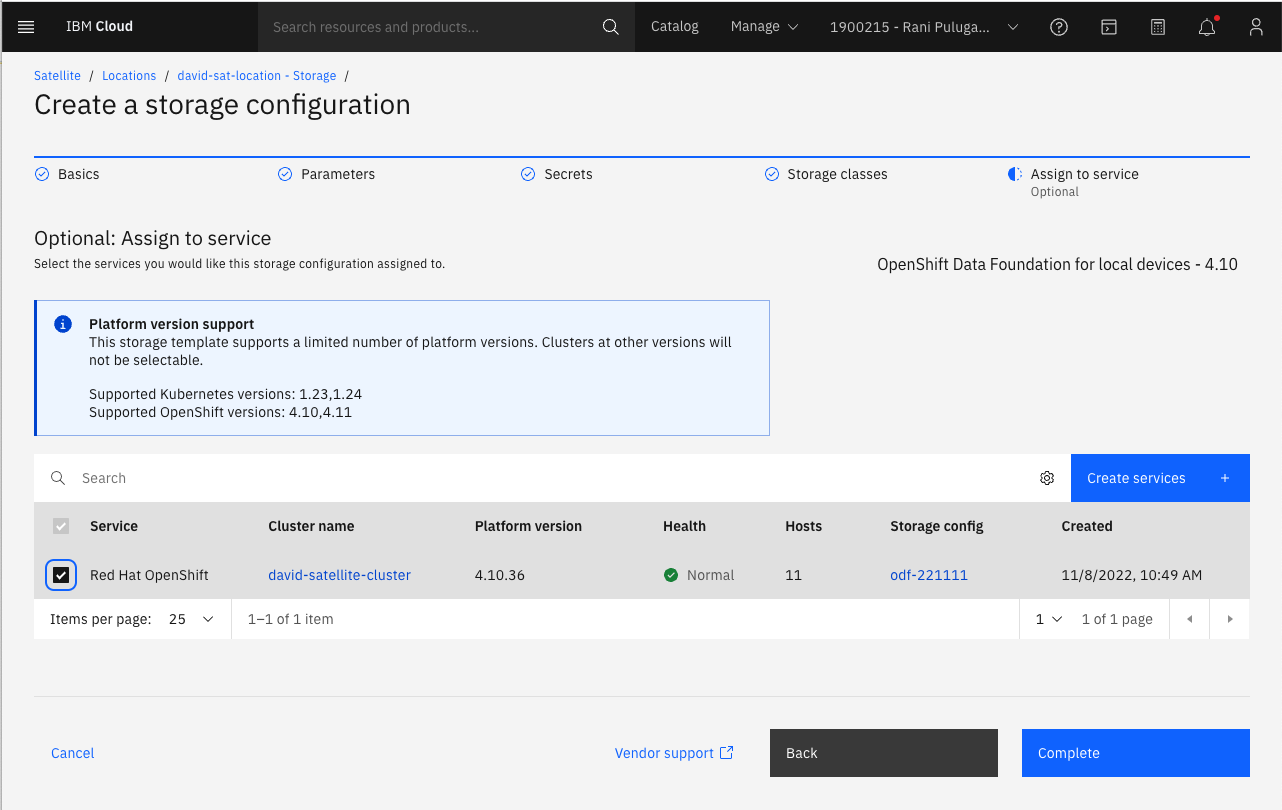1282x810 pixels.
Task: Click the Locations breadcrumb link
Action: [129, 75]
